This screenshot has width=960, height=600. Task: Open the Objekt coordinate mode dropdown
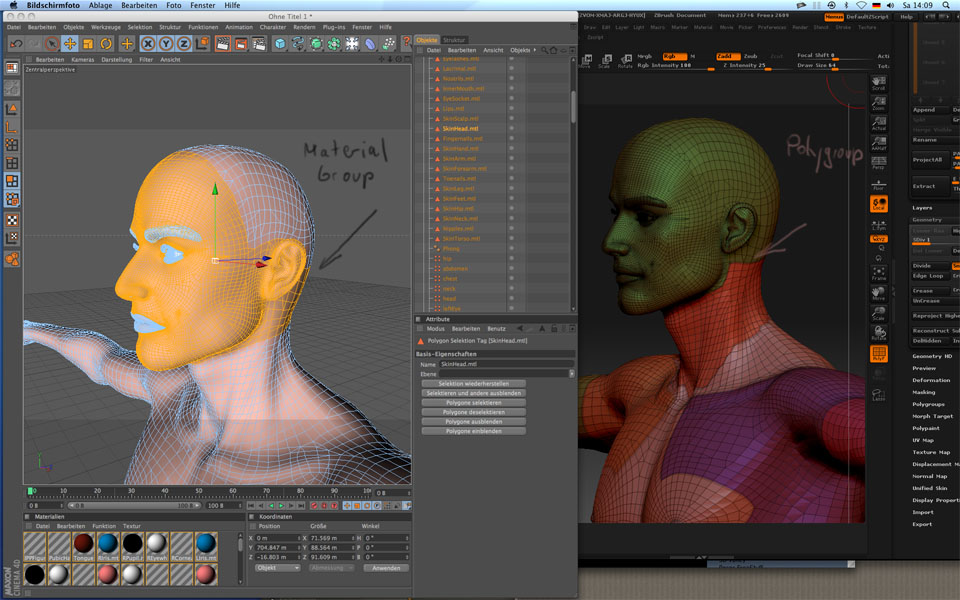pyautogui.click(x=277, y=567)
